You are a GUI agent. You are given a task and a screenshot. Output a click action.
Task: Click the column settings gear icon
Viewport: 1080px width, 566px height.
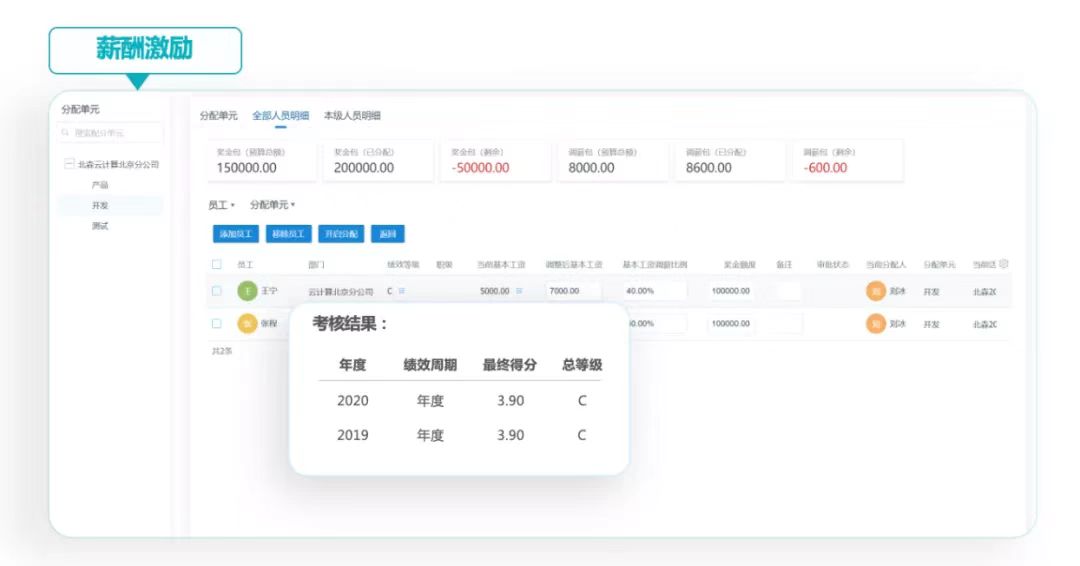1003,264
